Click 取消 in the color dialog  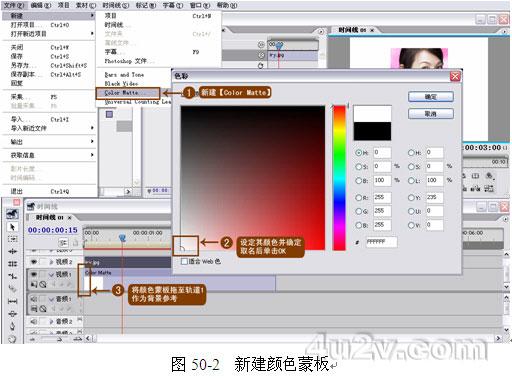pyautogui.click(x=431, y=114)
